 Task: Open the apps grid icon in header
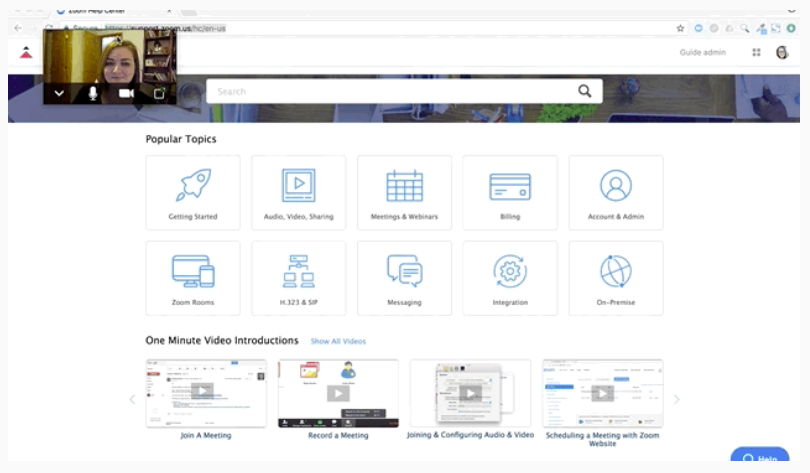pyautogui.click(x=756, y=52)
